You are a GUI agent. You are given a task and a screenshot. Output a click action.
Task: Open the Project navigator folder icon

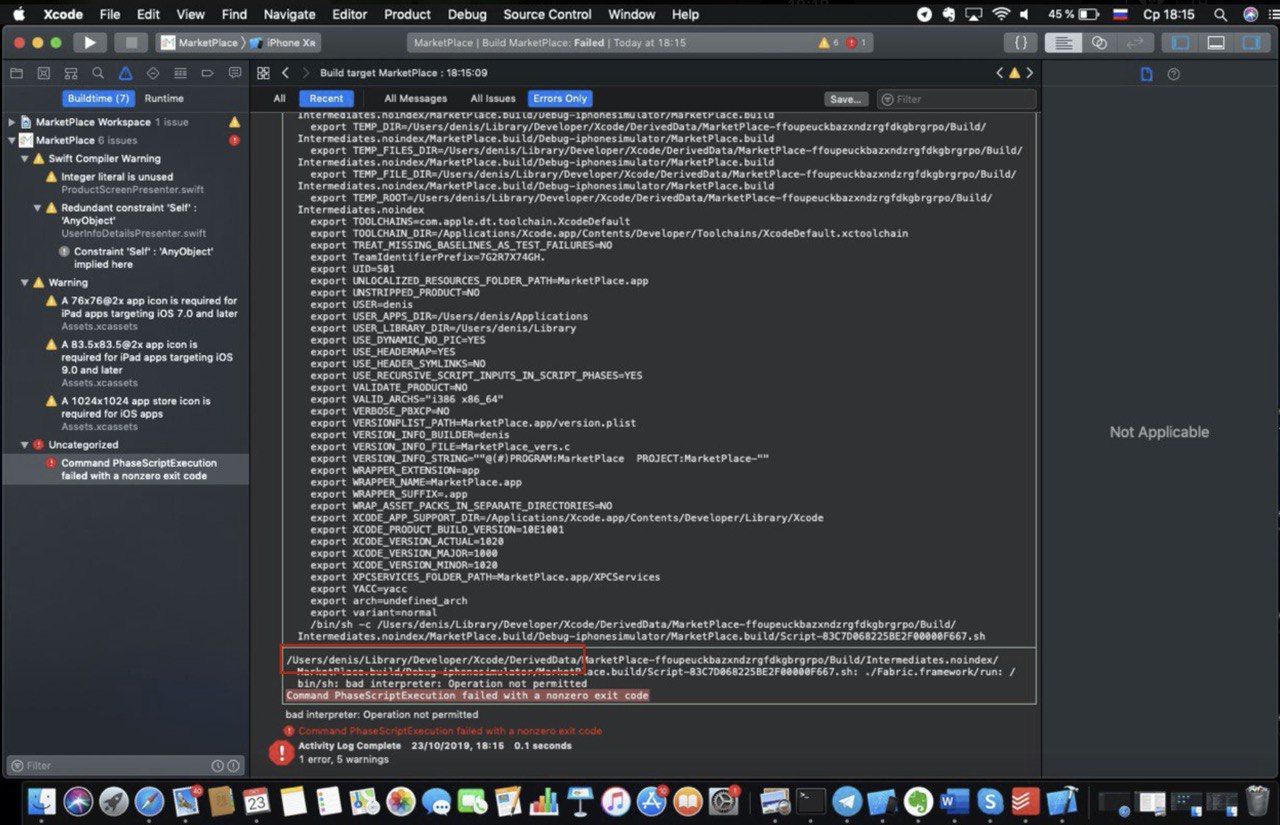coord(16,73)
